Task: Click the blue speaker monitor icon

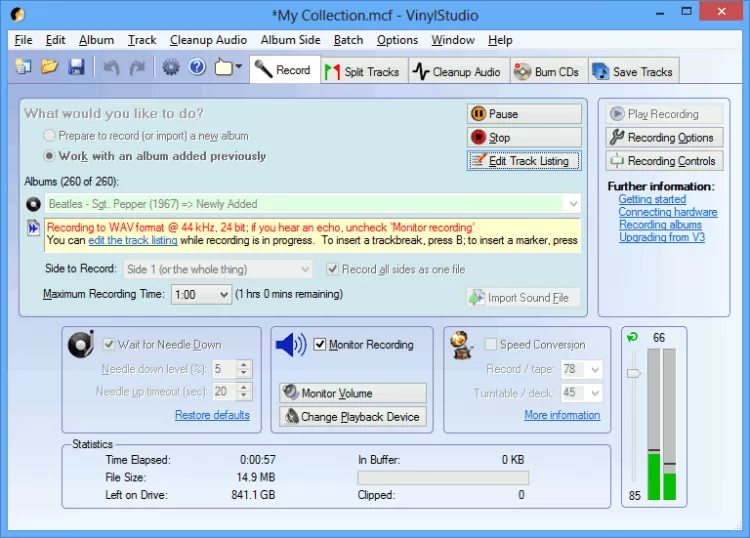Action: (290, 345)
